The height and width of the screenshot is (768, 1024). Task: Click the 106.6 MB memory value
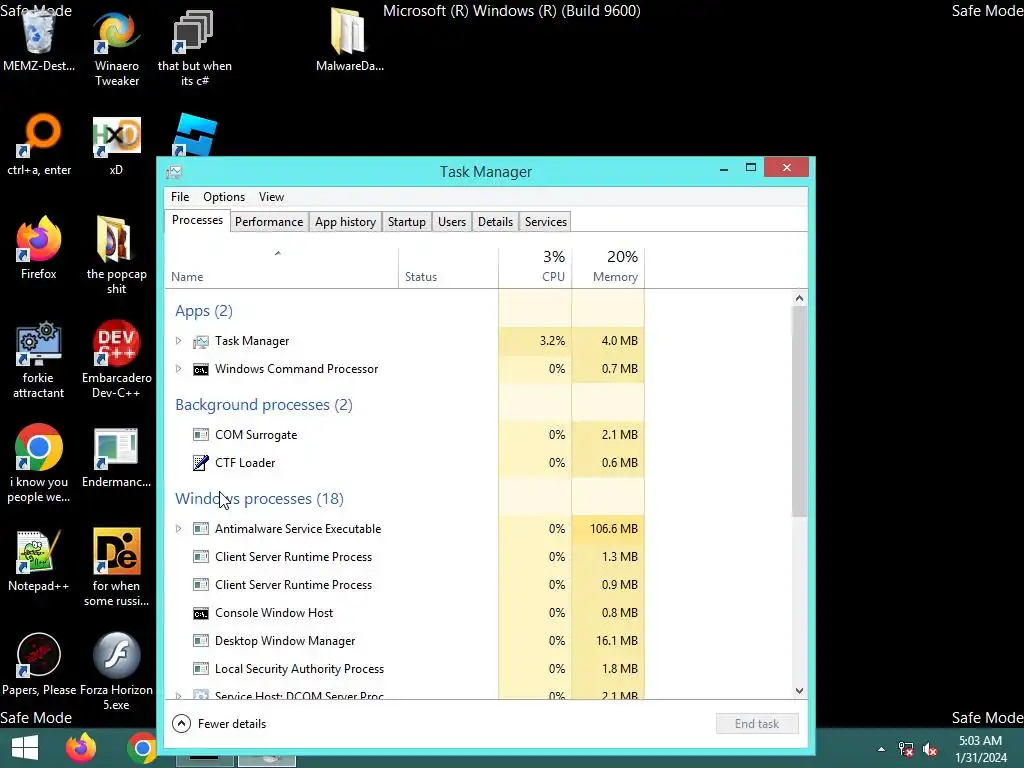pyautogui.click(x=613, y=528)
